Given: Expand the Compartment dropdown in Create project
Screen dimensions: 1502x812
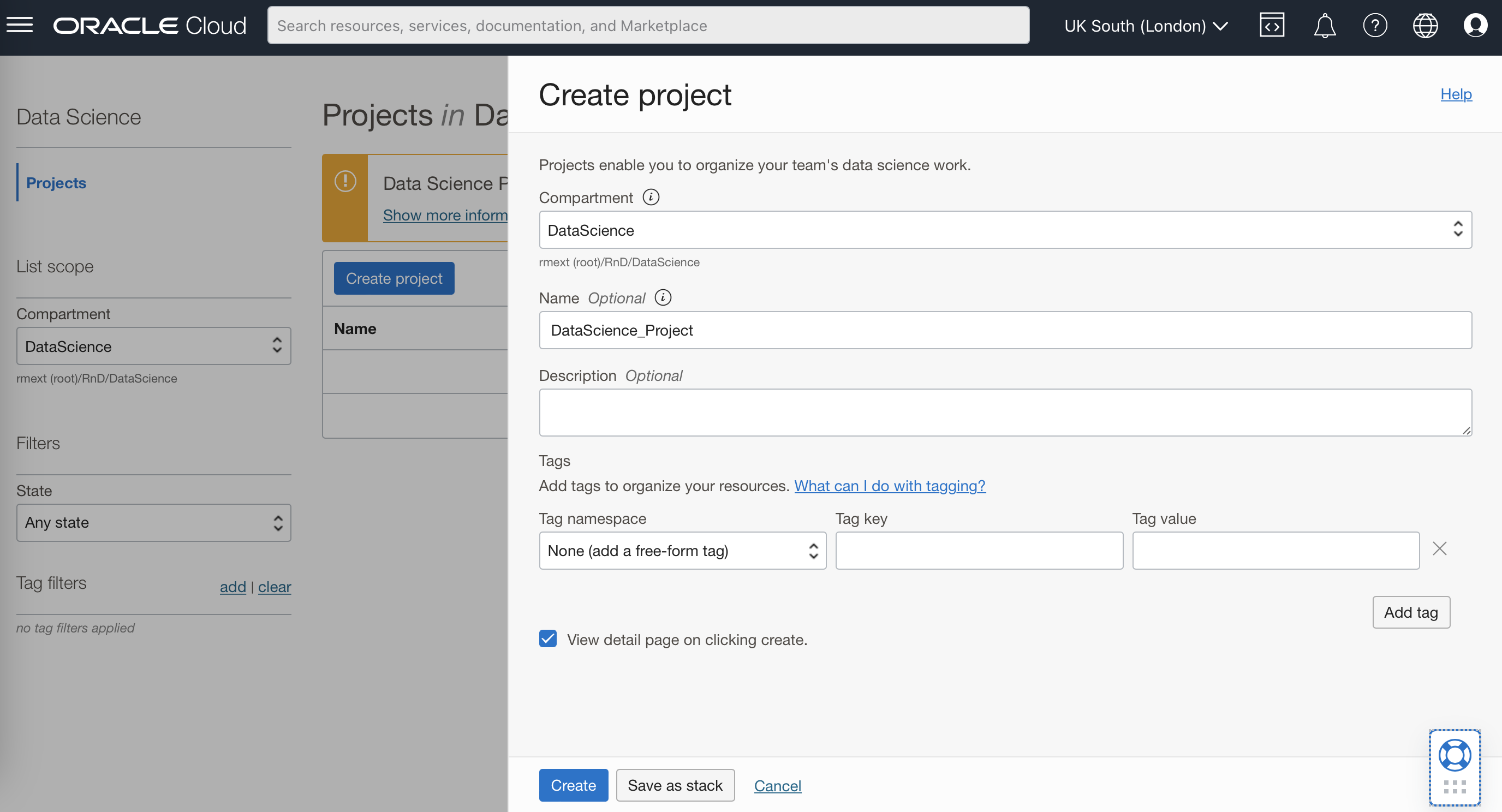Looking at the screenshot, I should click(x=1005, y=230).
